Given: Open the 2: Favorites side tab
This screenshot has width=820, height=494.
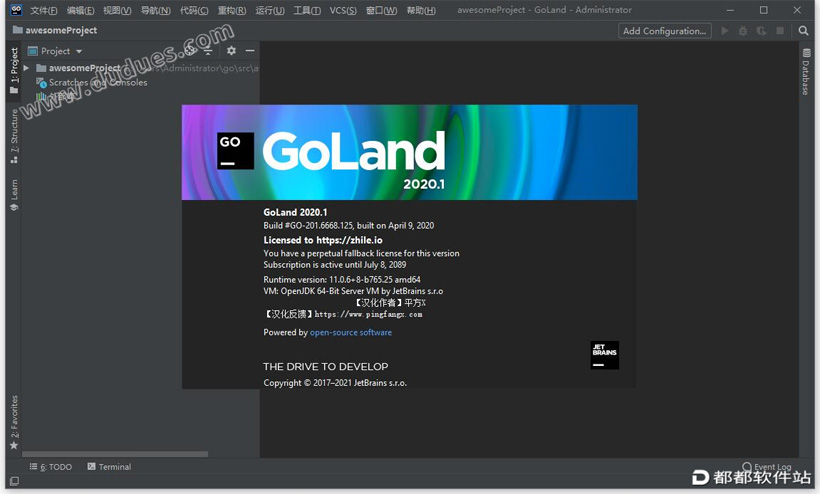Looking at the screenshot, I should 14,422.
